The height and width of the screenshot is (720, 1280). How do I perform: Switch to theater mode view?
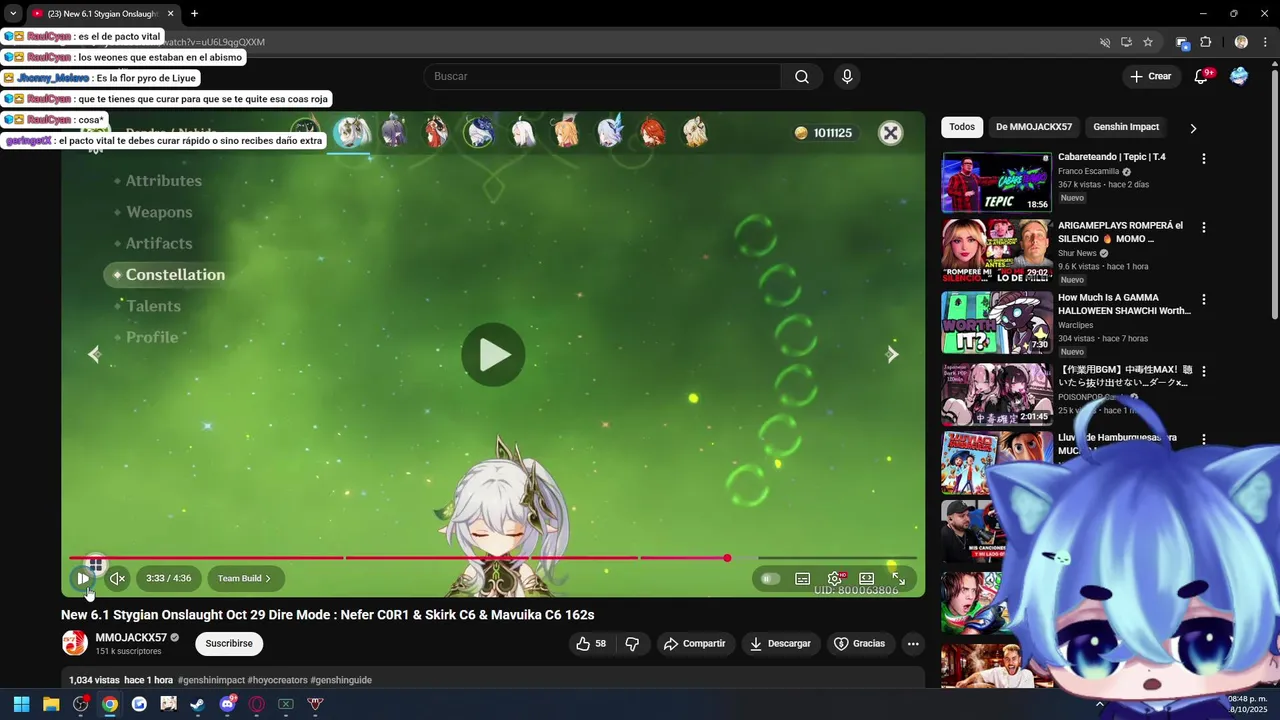click(866, 578)
